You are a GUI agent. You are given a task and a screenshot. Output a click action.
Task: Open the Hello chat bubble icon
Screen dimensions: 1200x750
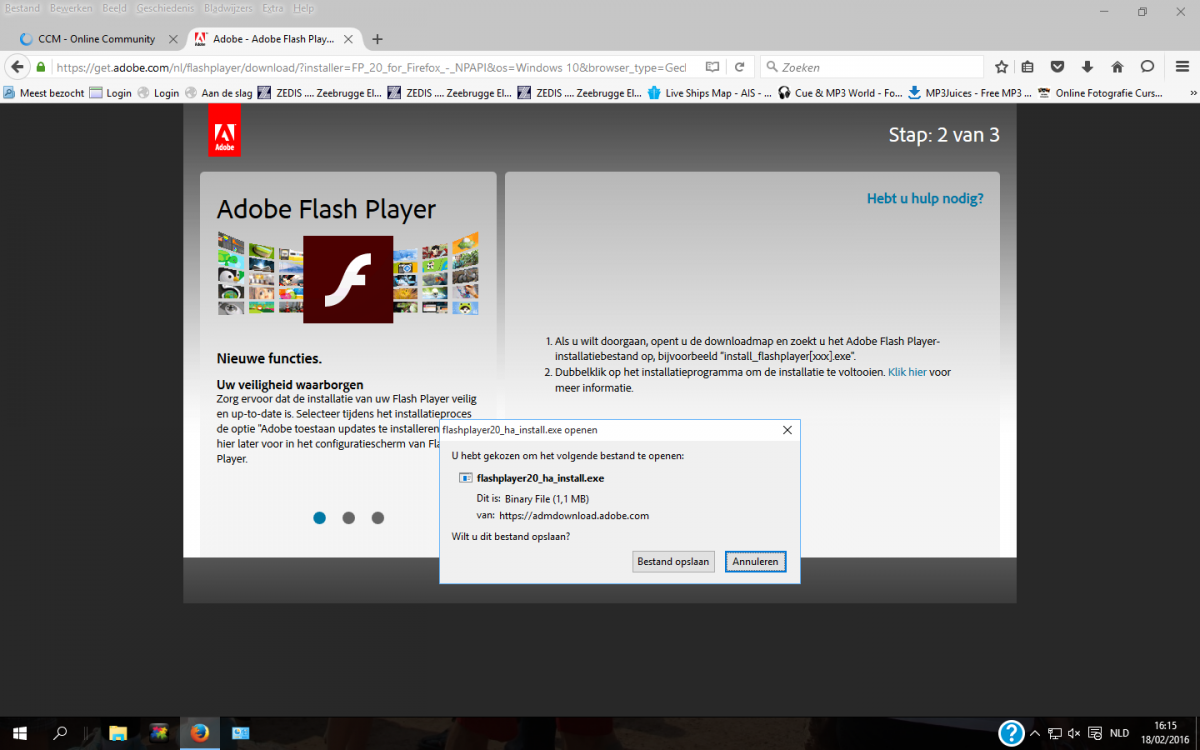point(1147,67)
